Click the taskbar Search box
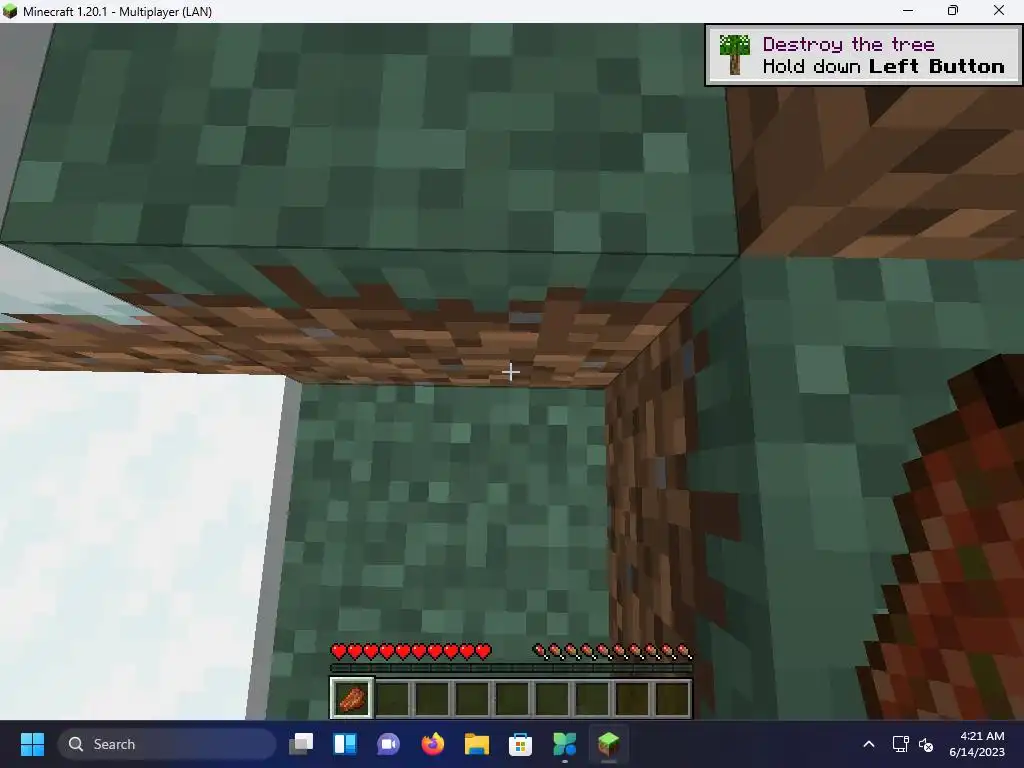Screen dimensions: 1024x768 167,744
